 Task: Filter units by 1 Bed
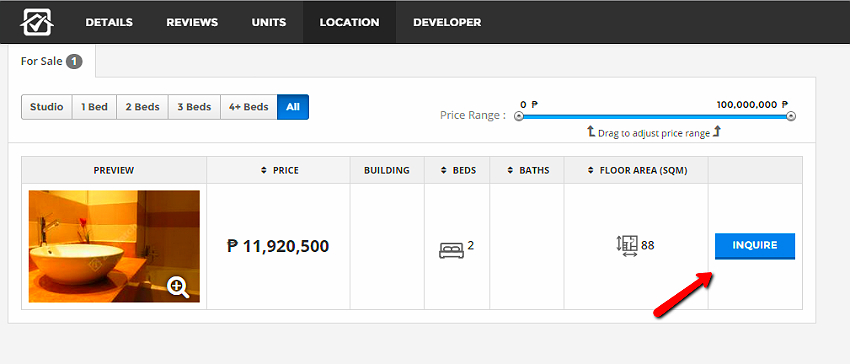(x=94, y=107)
